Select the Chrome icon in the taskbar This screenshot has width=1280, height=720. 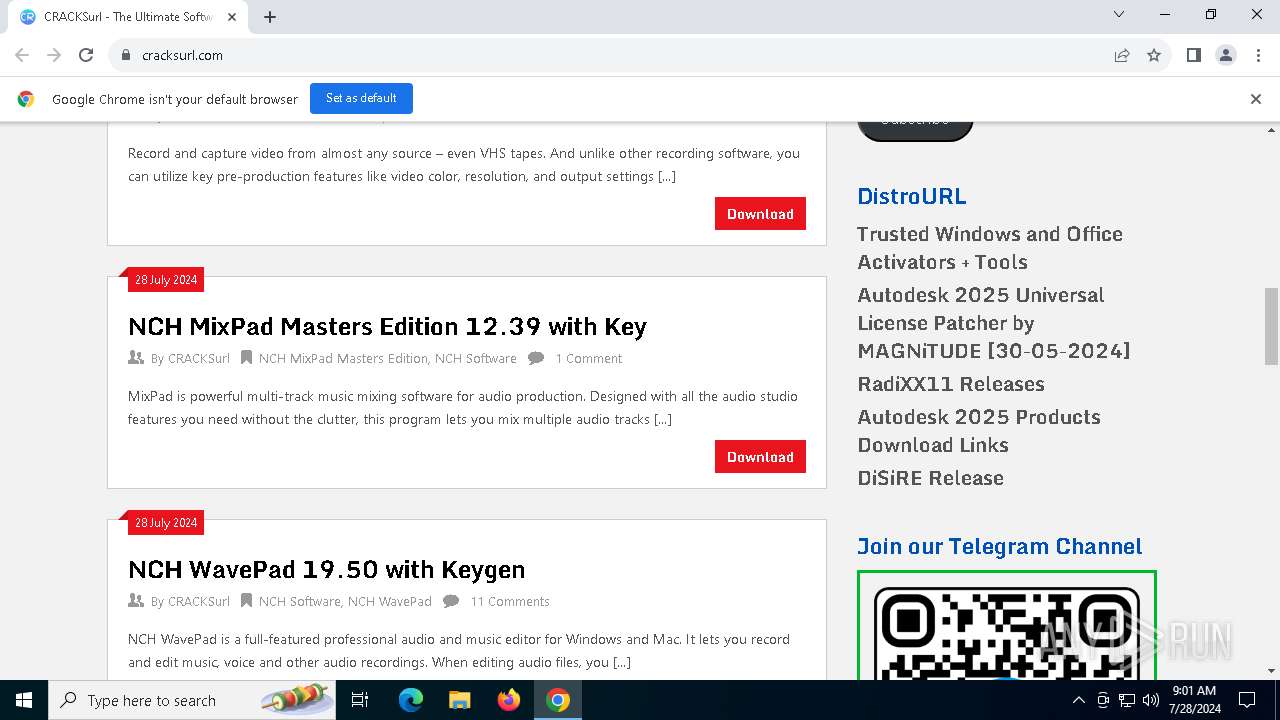tap(558, 700)
